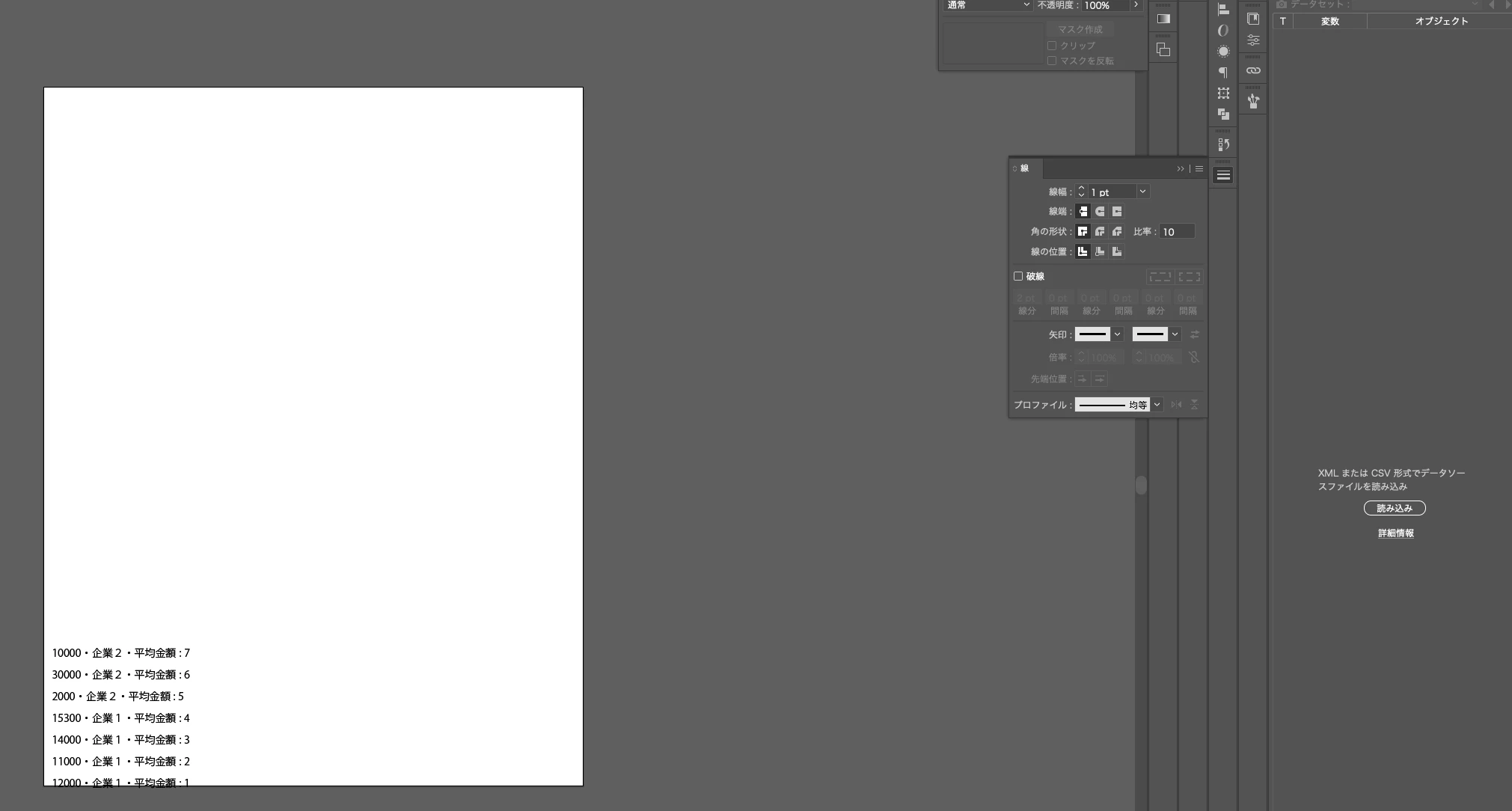Open the Links panel icon

click(x=1253, y=70)
